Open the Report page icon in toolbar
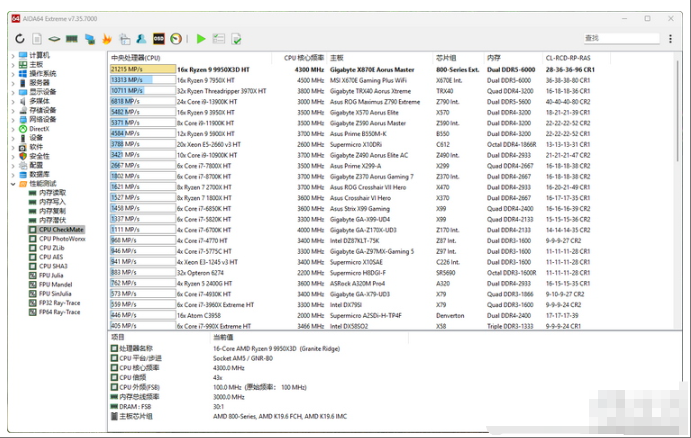Viewport: 691px width, 438px height. point(37,39)
